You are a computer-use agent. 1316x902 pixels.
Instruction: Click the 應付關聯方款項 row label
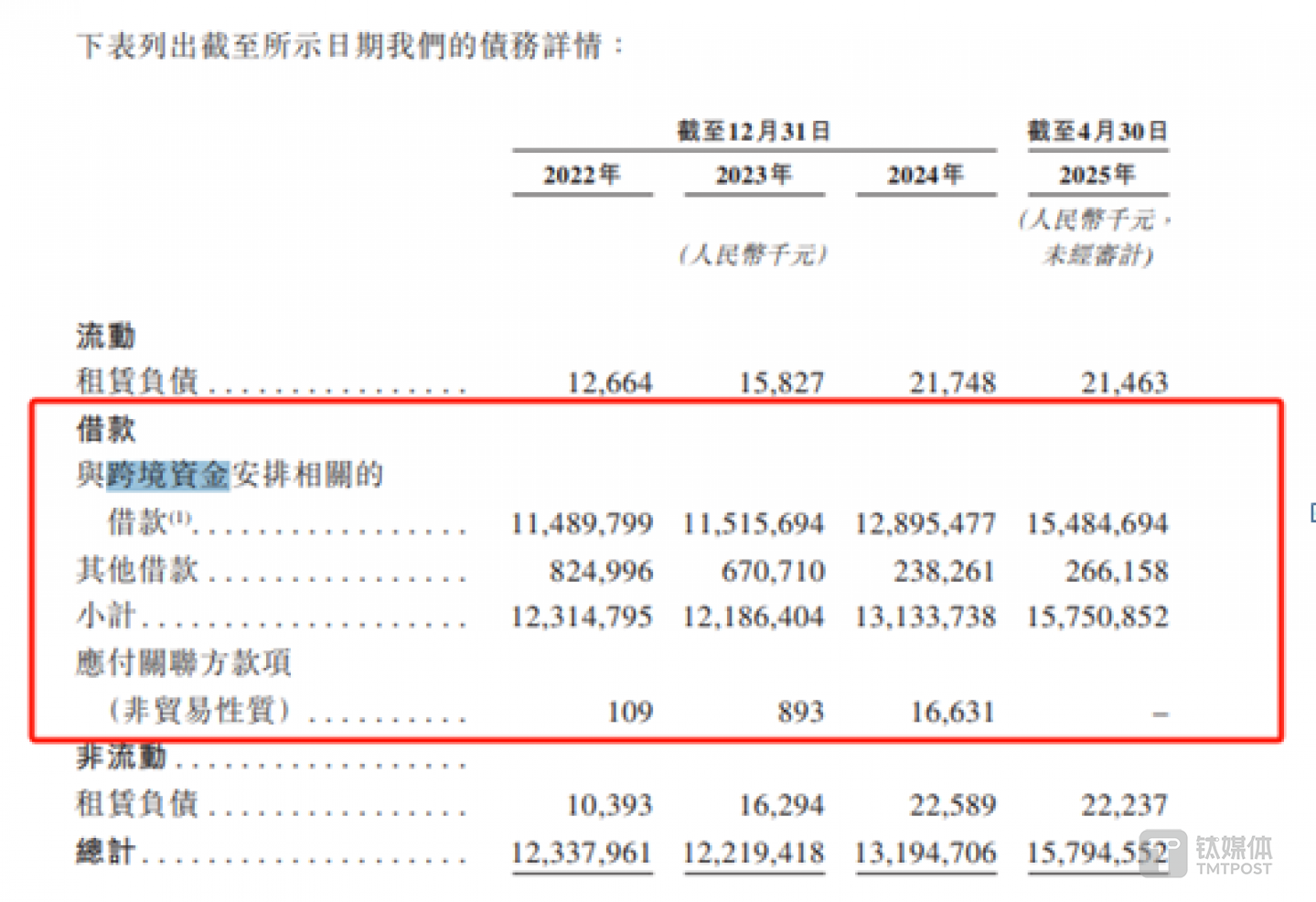184,662
